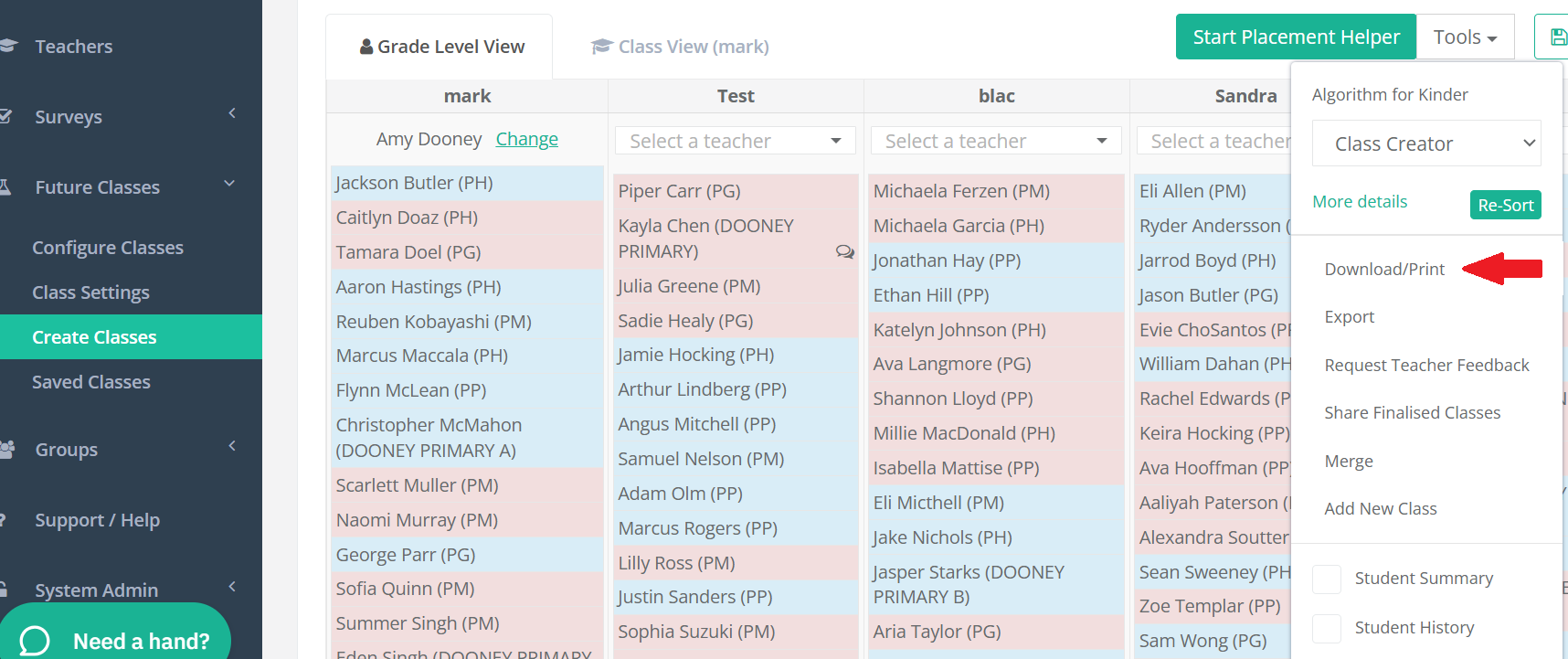
Task: Open Create Classes in sidebar
Action: [131, 337]
